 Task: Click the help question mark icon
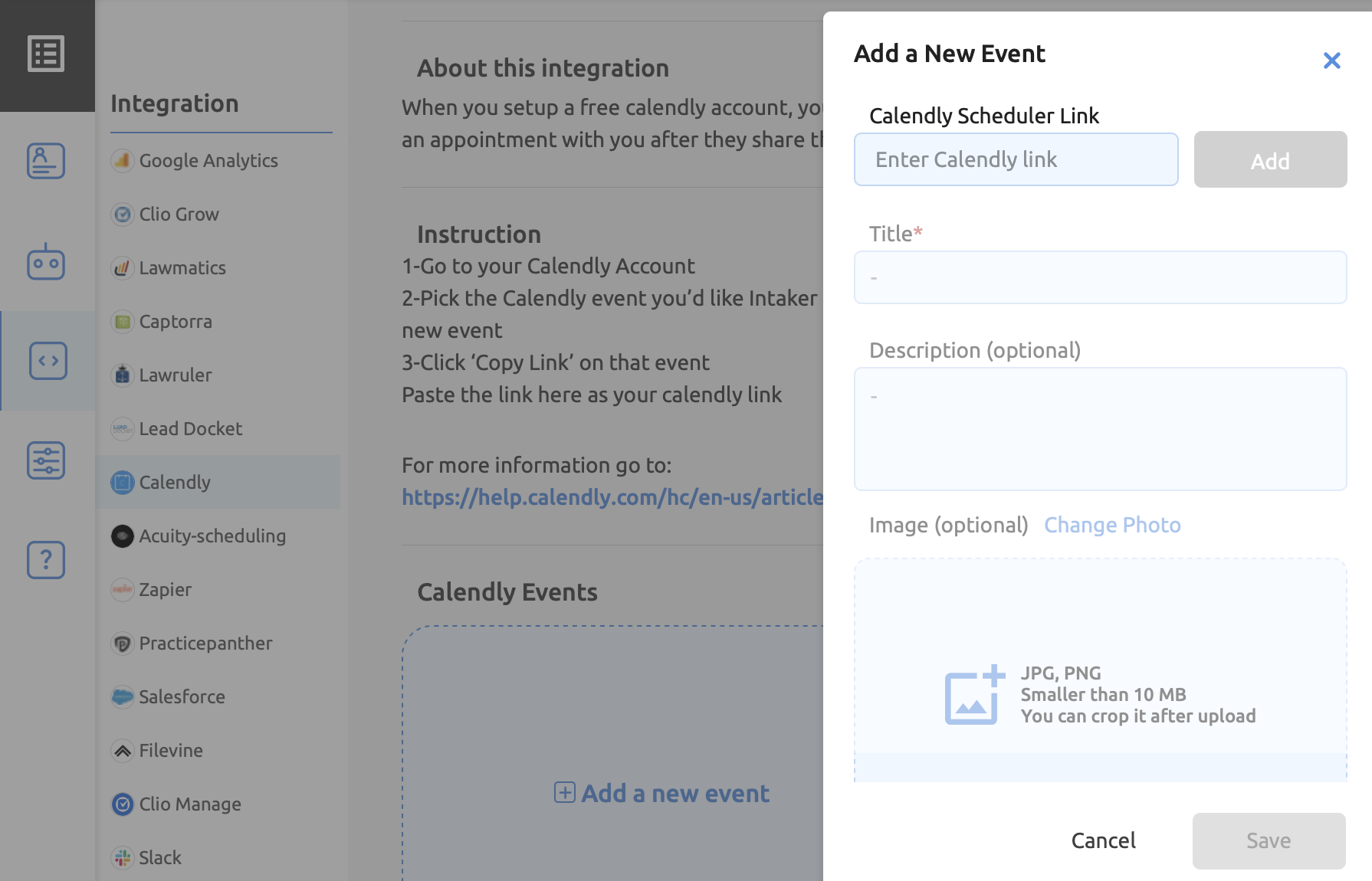click(46, 560)
